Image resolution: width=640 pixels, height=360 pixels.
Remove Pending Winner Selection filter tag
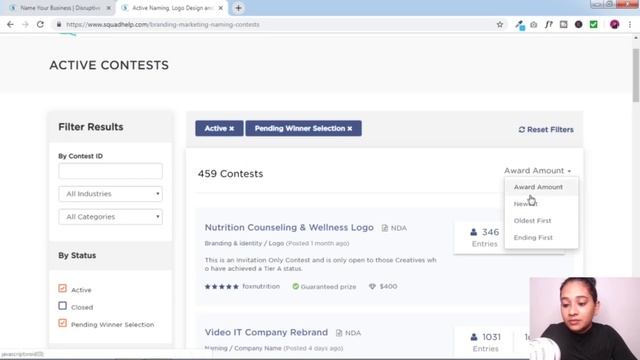pyautogui.click(x=350, y=129)
